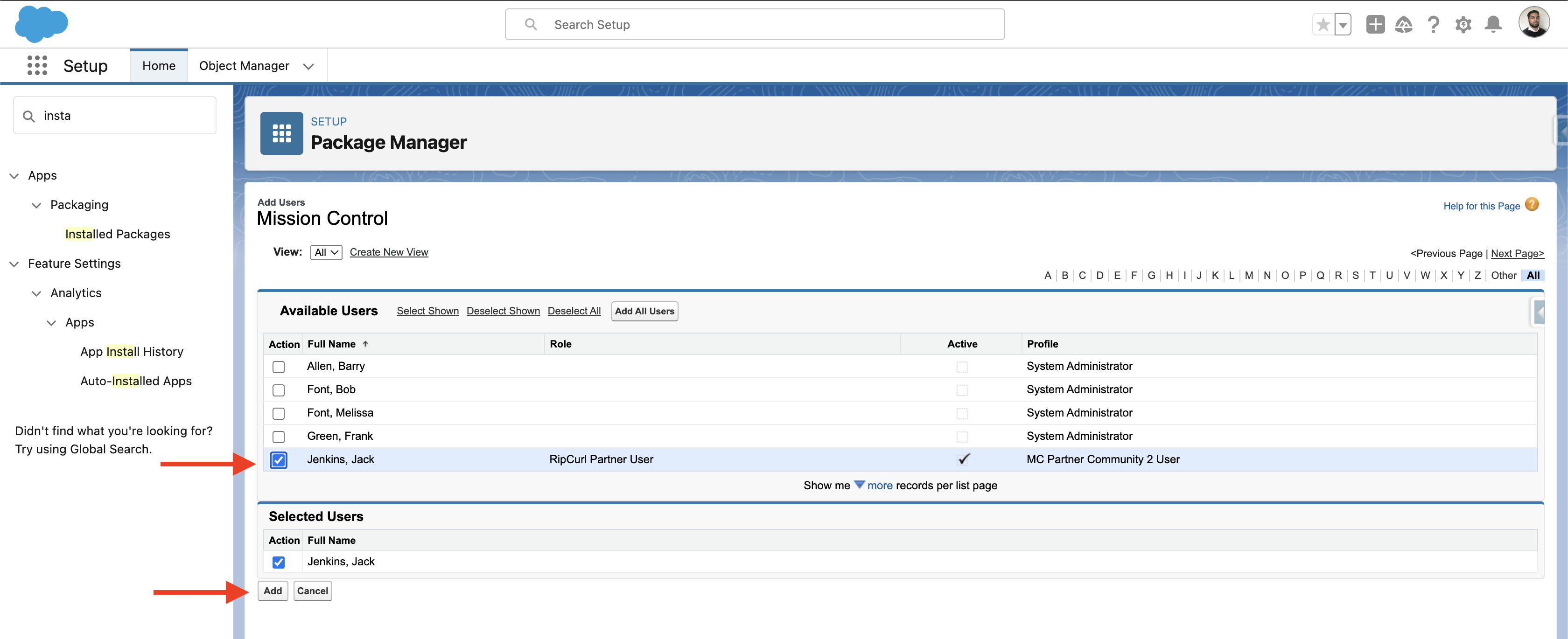Open the View All dropdown
This screenshot has width=1568, height=639.
[326, 252]
